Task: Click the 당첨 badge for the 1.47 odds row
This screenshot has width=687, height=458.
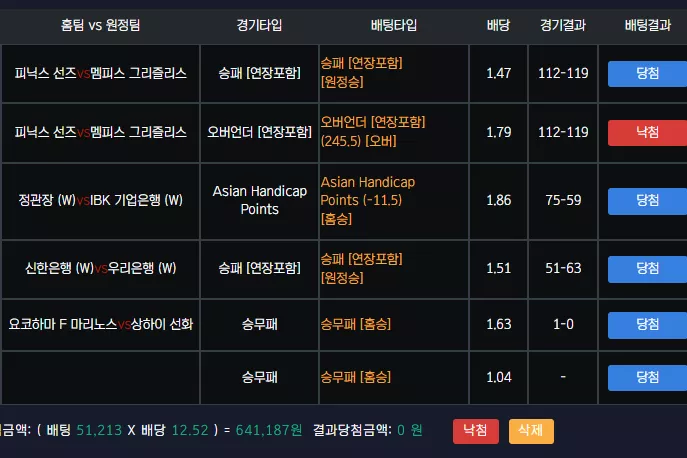Action: 647,74
